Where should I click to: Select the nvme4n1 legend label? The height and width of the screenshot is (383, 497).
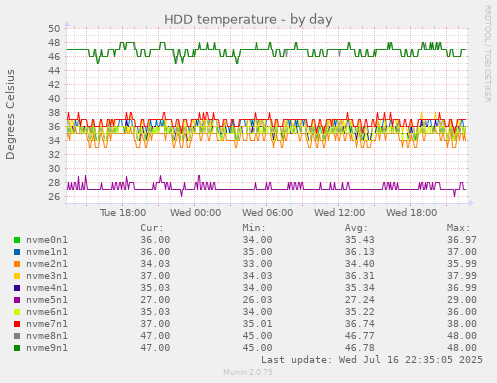[x=47, y=288]
